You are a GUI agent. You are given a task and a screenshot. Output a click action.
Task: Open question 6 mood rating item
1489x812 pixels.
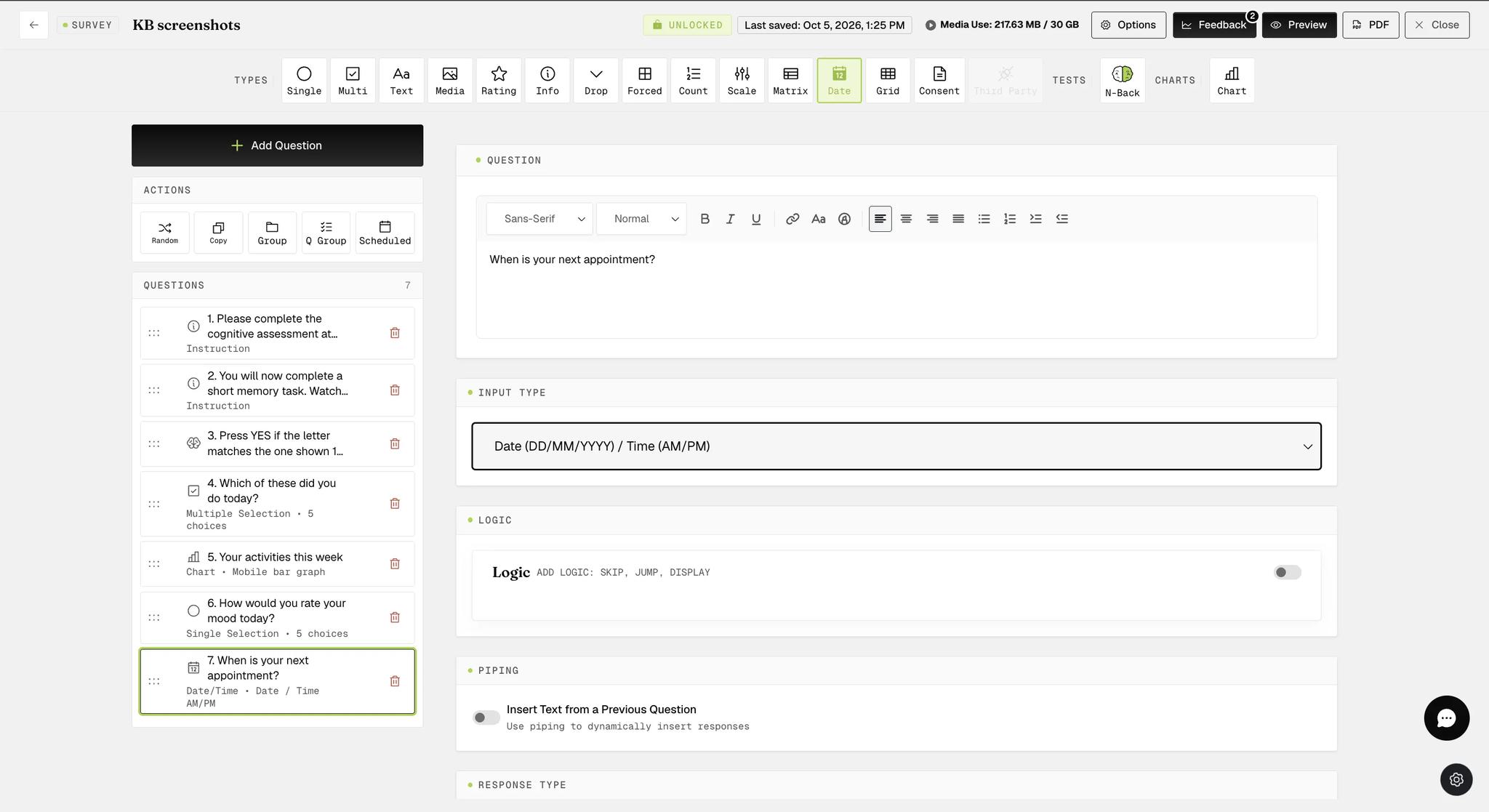click(277, 618)
